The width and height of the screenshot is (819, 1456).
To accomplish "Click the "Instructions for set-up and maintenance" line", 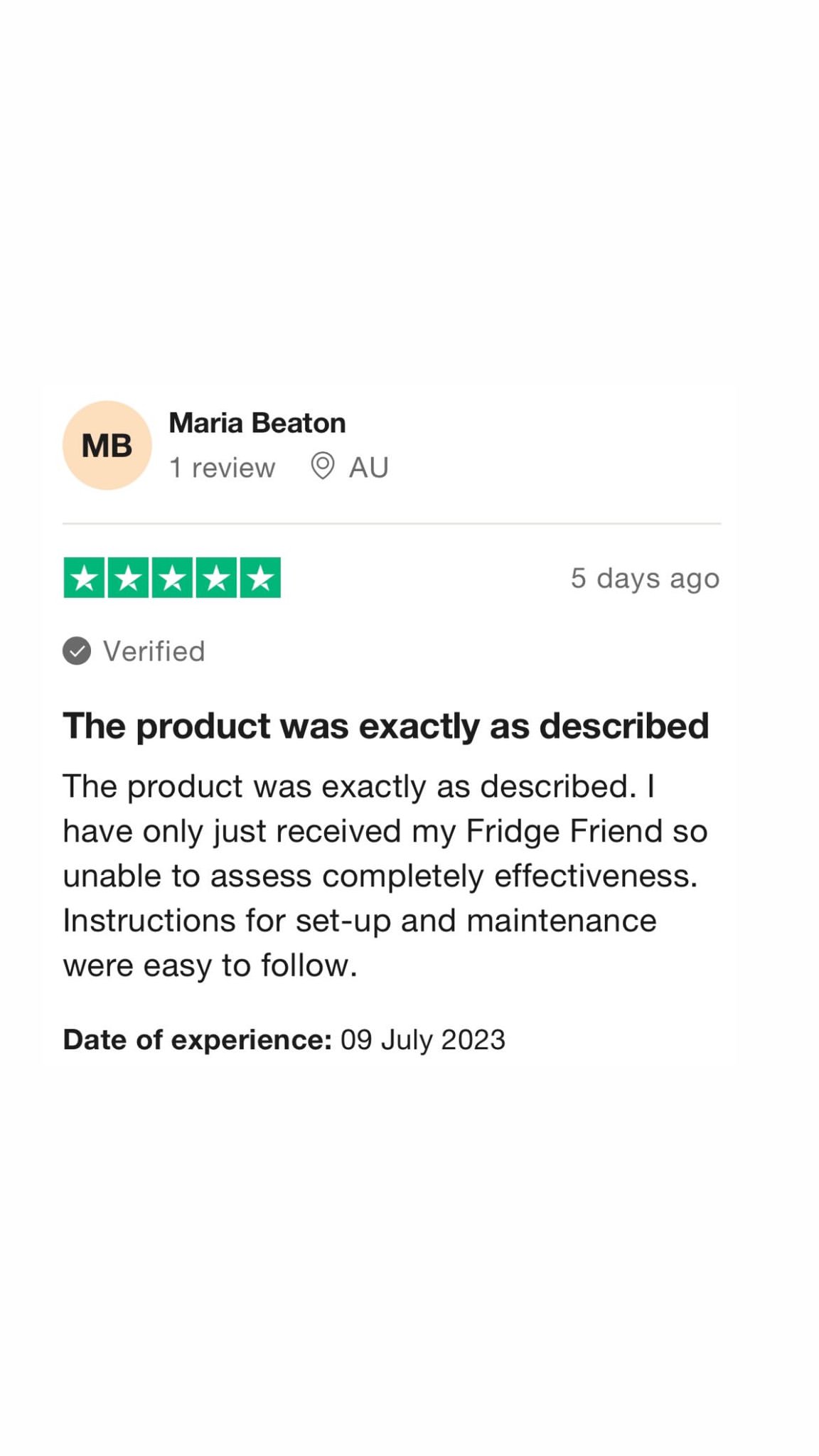I will click(360, 921).
